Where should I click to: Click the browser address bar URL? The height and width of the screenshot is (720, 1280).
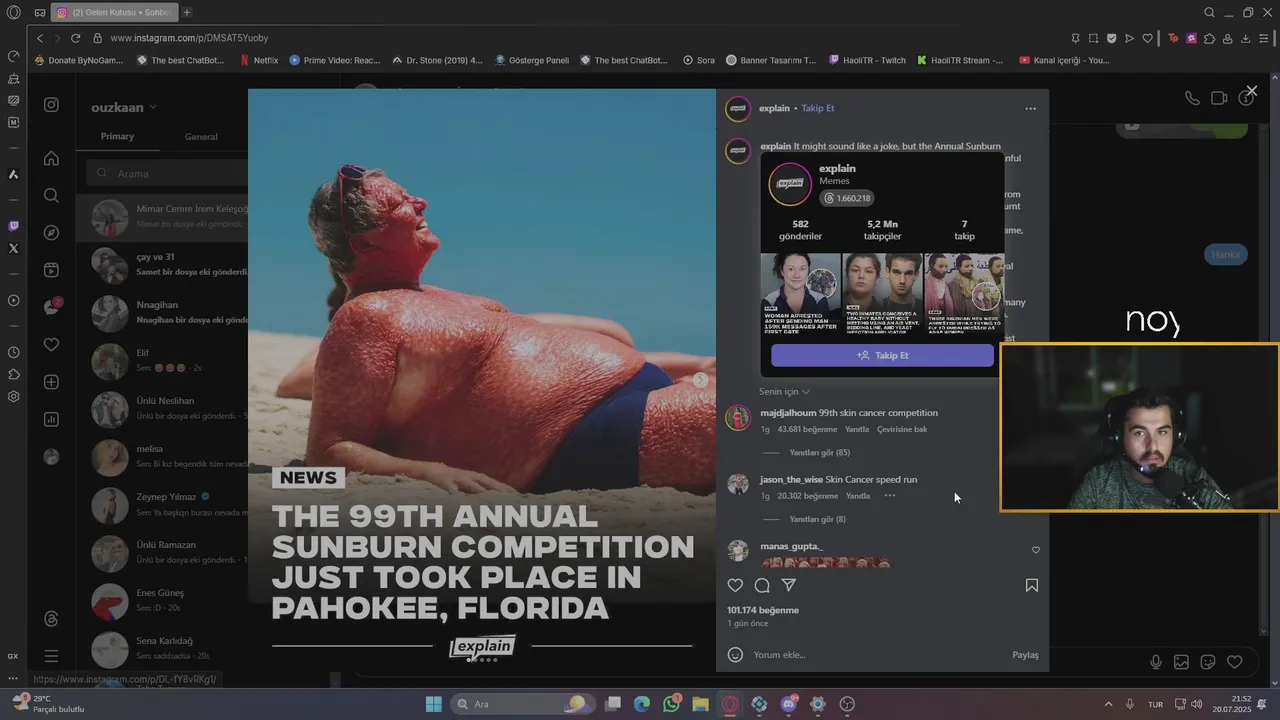click(x=189, y=38)
